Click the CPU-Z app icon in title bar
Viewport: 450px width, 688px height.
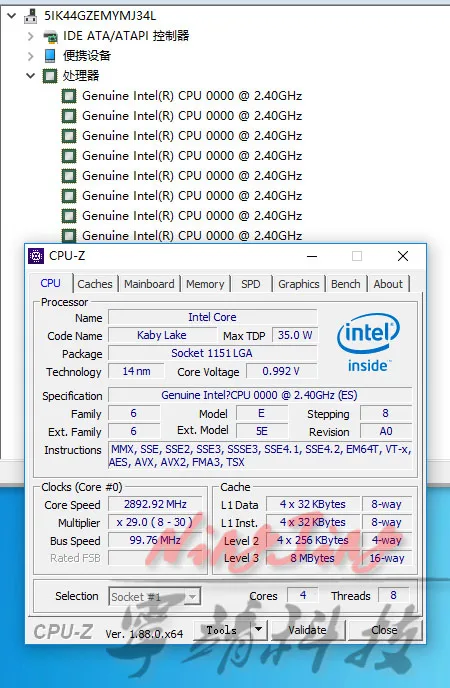36,255
